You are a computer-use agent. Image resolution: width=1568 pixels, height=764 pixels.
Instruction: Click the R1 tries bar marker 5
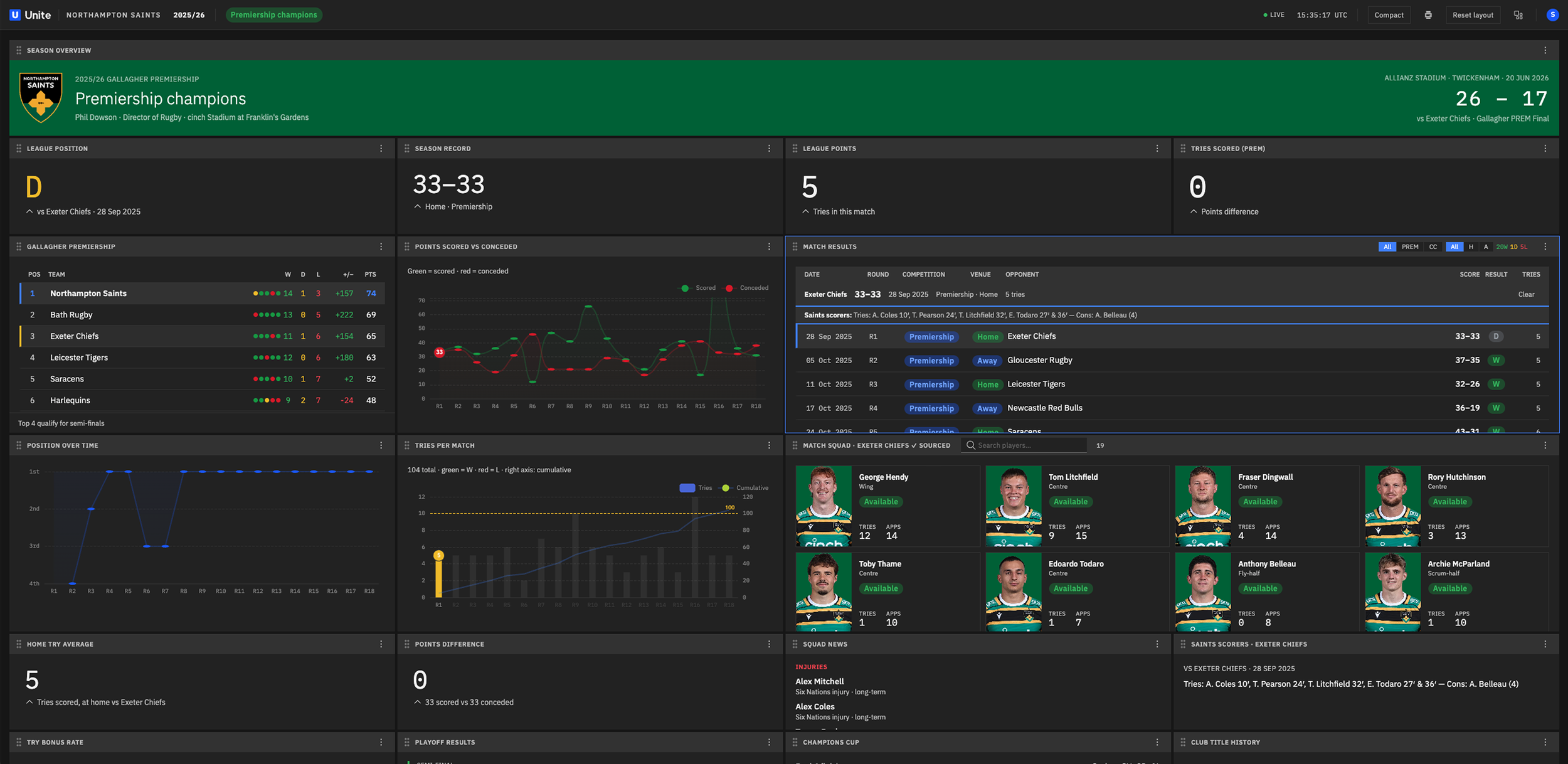[x=439, y=555]
